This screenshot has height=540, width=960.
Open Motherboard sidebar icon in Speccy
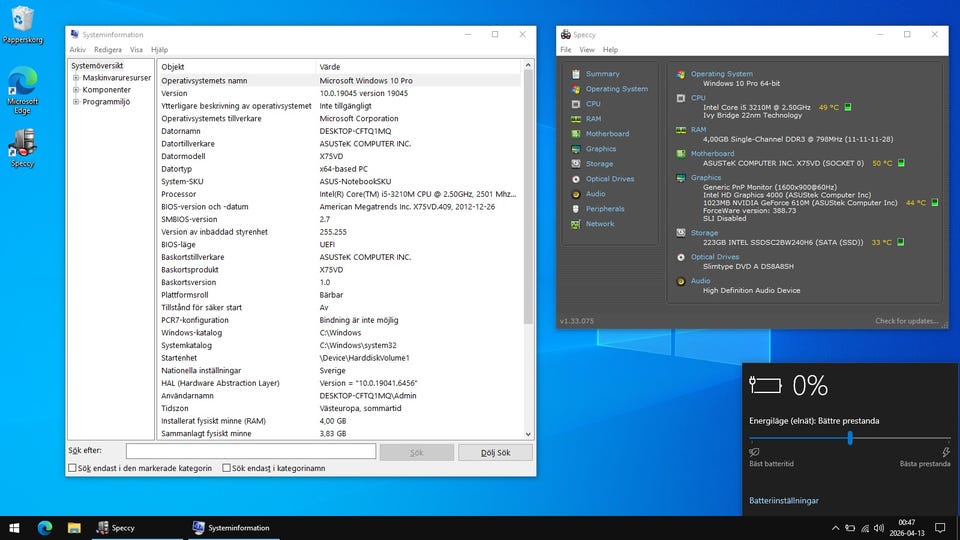click(576, 134)
